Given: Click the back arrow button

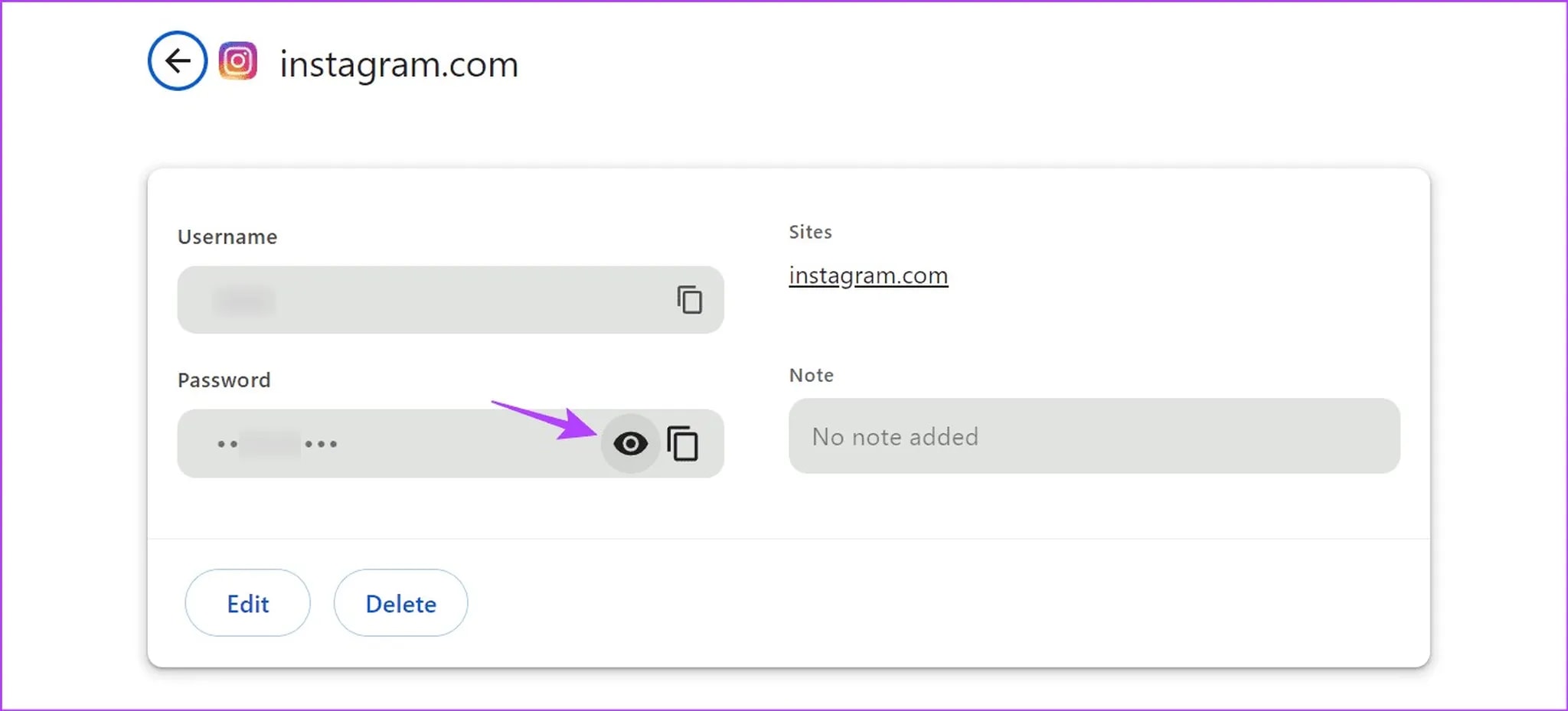Looking at the screenshot, I should (178, 61).
